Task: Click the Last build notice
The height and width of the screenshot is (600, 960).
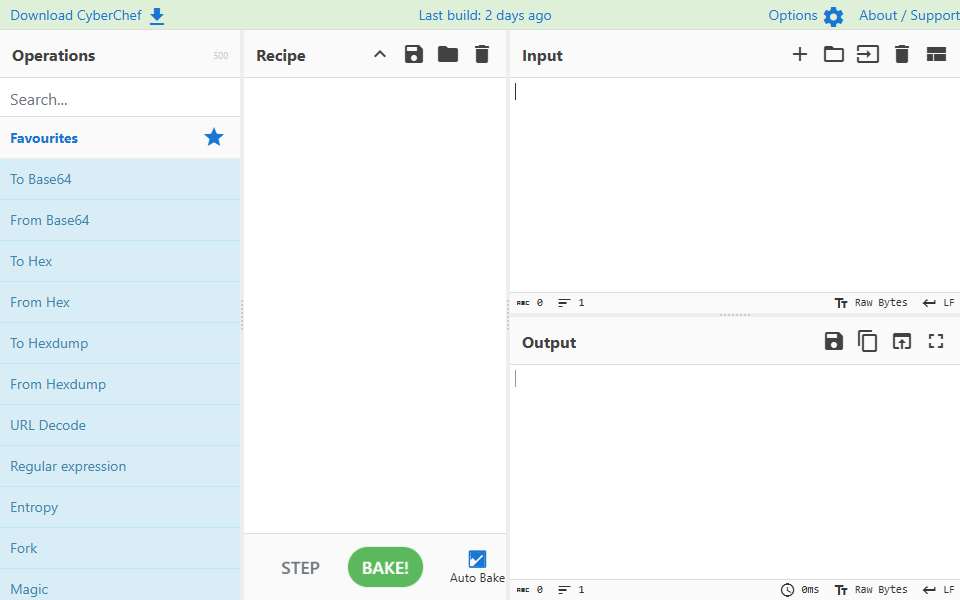Action: point(485,15)
